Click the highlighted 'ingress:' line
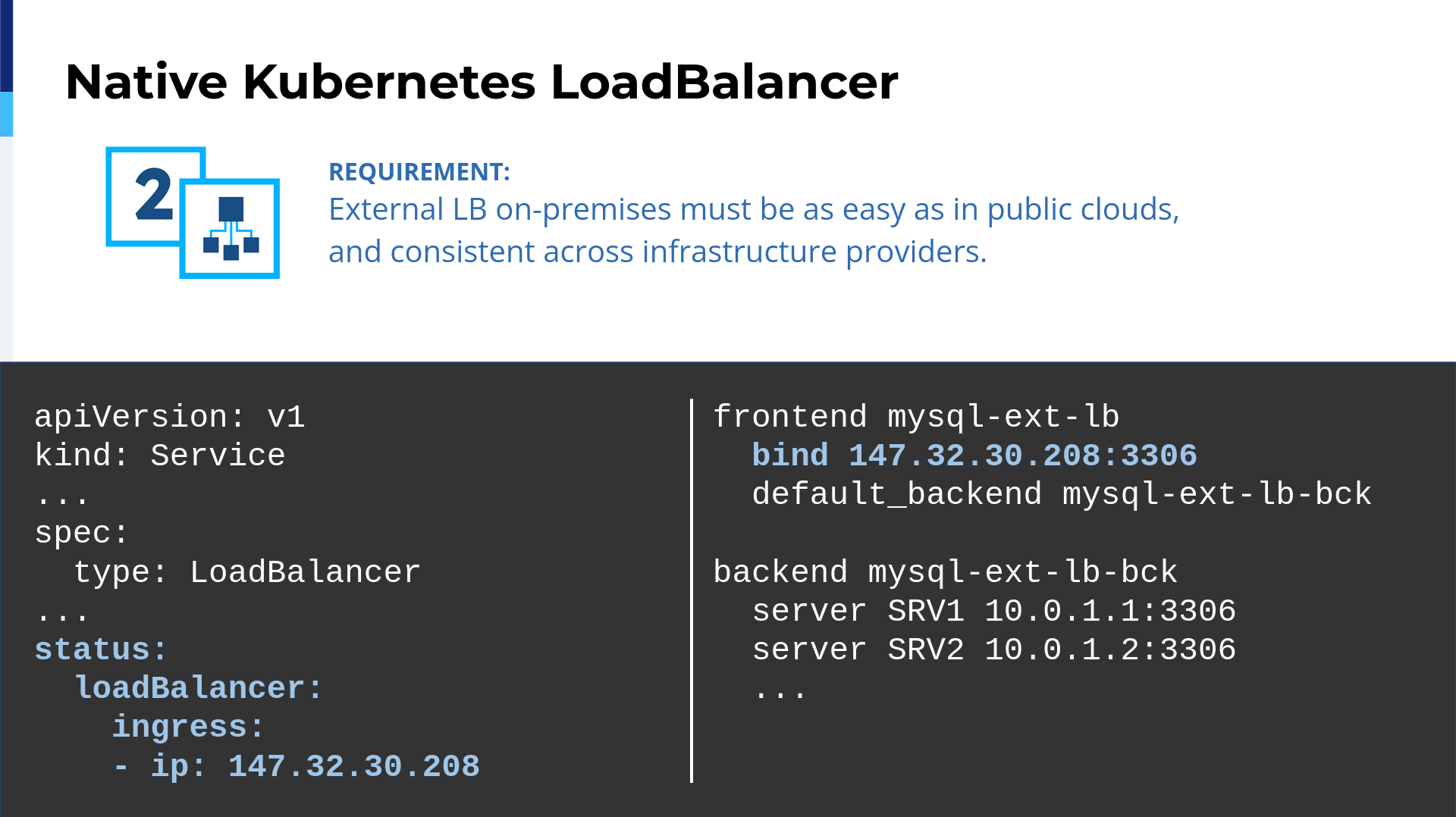The height and width of the screenshot is (817, 1456). [189, 727]
